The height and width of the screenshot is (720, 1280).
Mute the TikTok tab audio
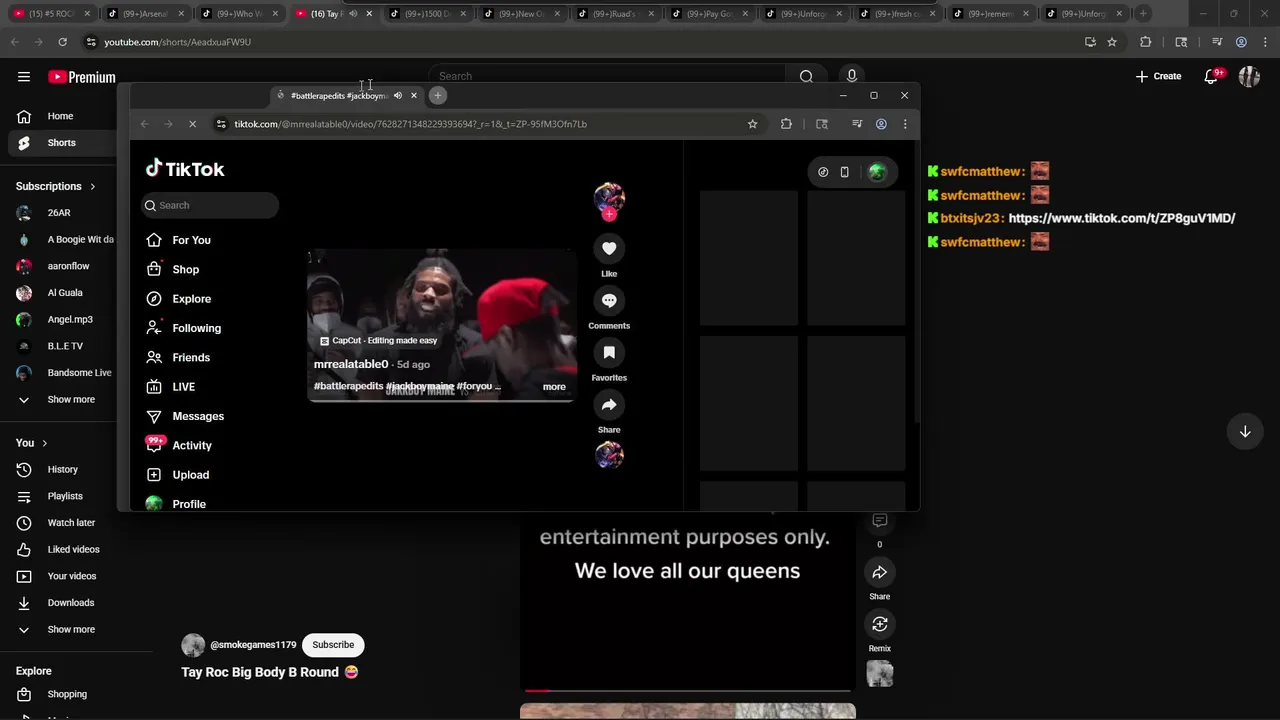coord(397,96)
